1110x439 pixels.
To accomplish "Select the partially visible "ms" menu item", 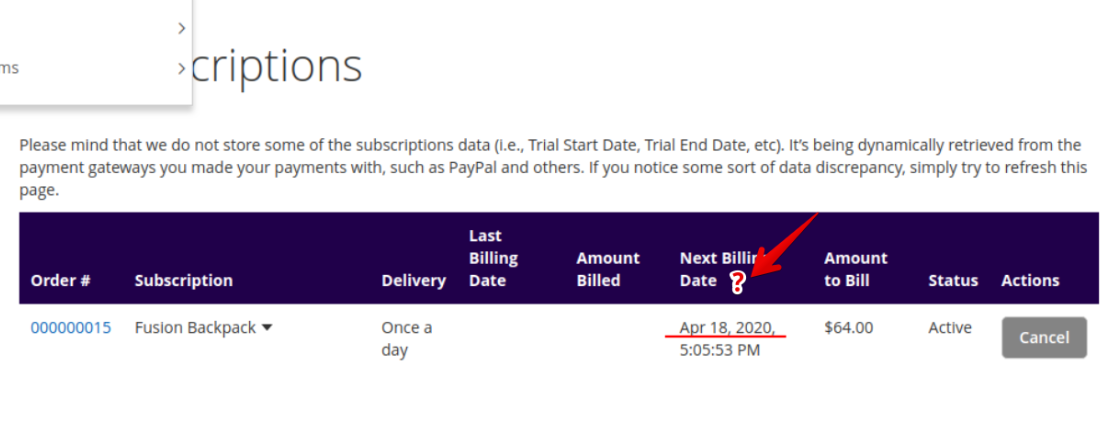I will (10, 68).
